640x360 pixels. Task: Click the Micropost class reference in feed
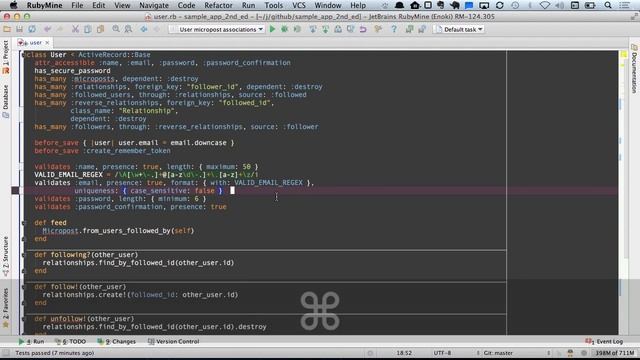click(60, 231)
